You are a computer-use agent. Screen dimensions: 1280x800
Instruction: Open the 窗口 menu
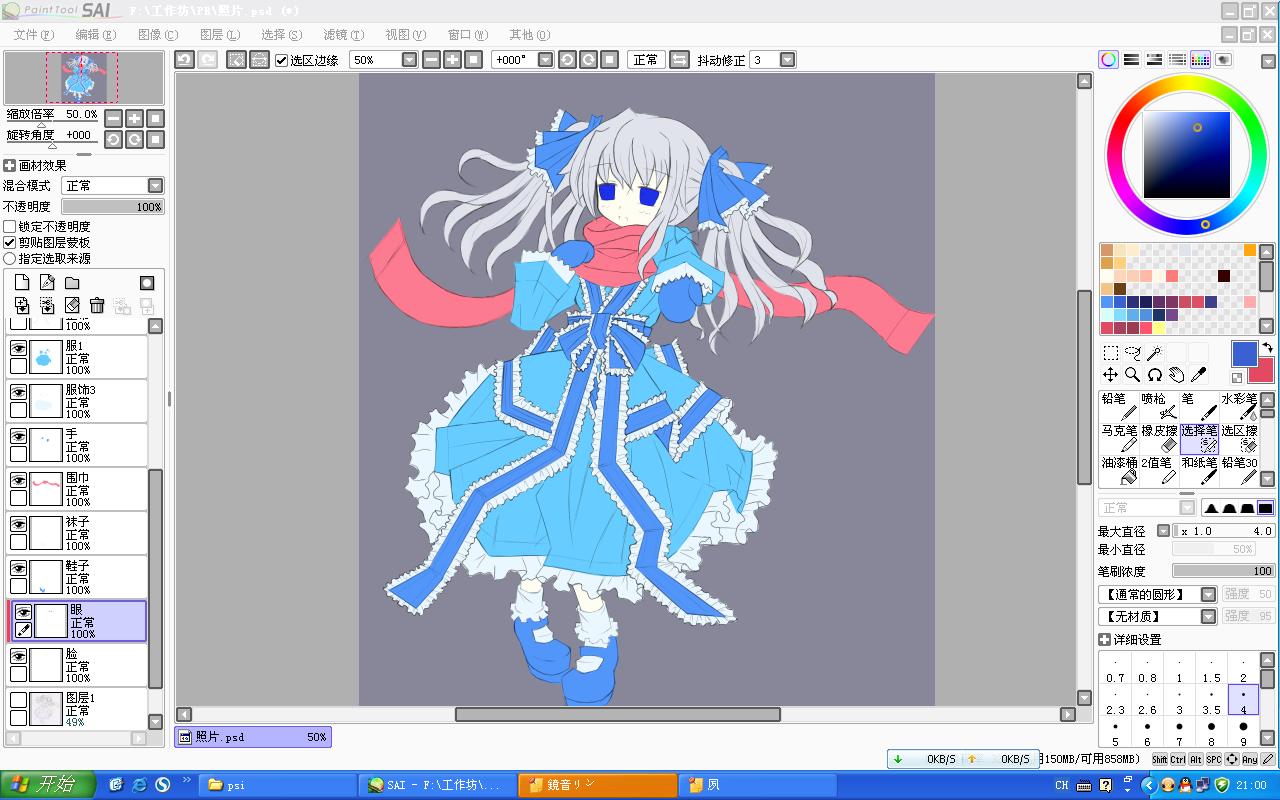[468, 35]
